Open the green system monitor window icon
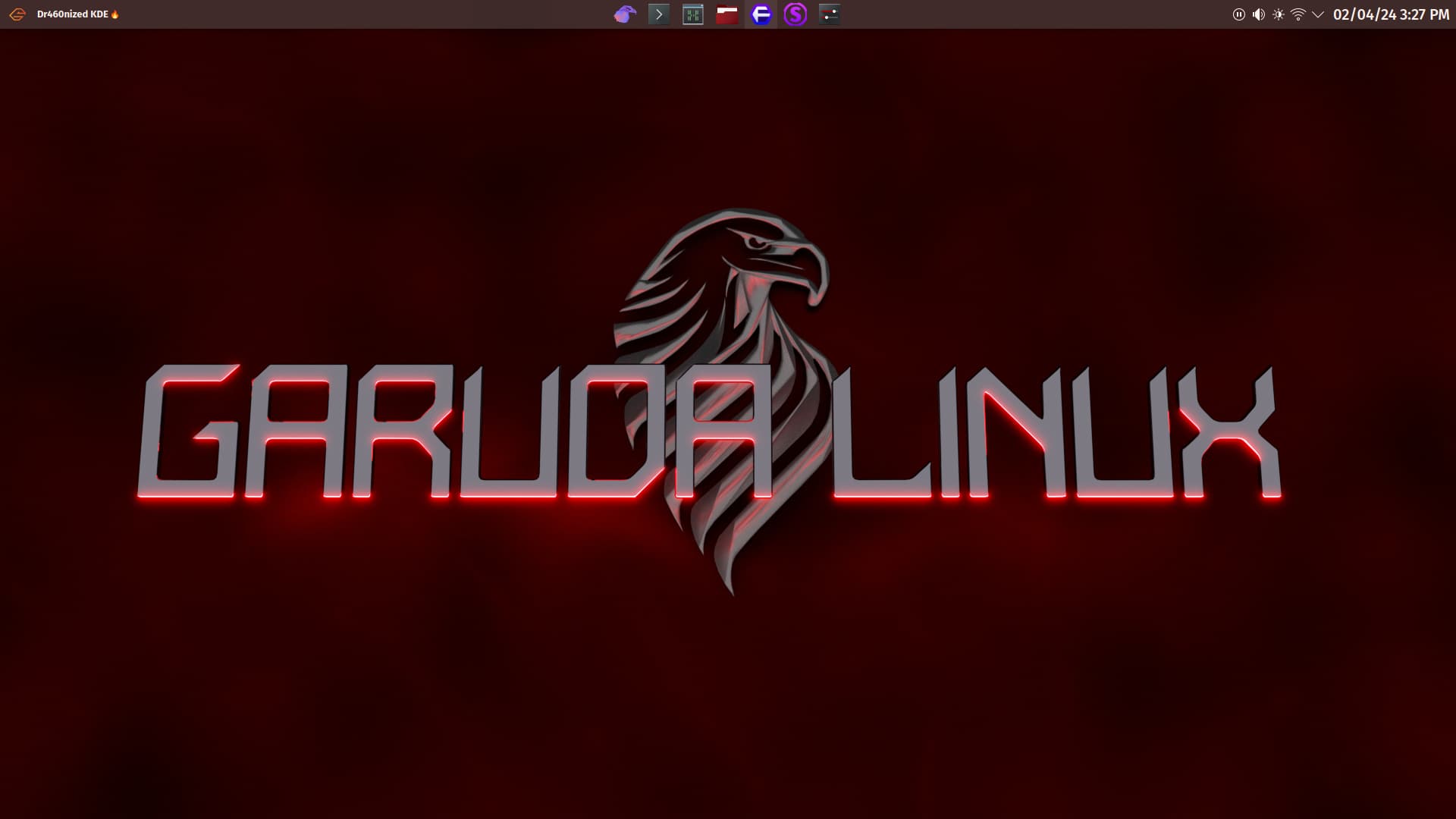The height and width of the screenshot is (819, 1456). tap(693, 14)
